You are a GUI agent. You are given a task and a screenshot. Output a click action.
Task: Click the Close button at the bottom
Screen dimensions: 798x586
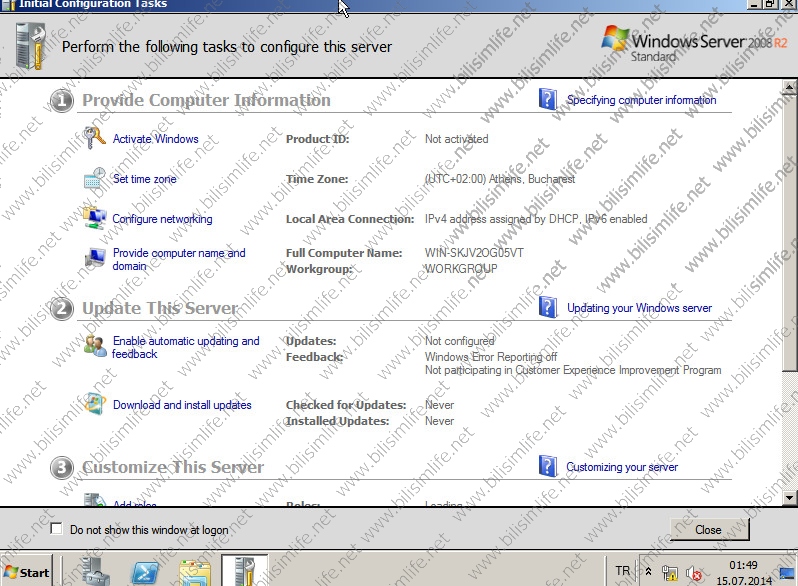click(709, 529)
